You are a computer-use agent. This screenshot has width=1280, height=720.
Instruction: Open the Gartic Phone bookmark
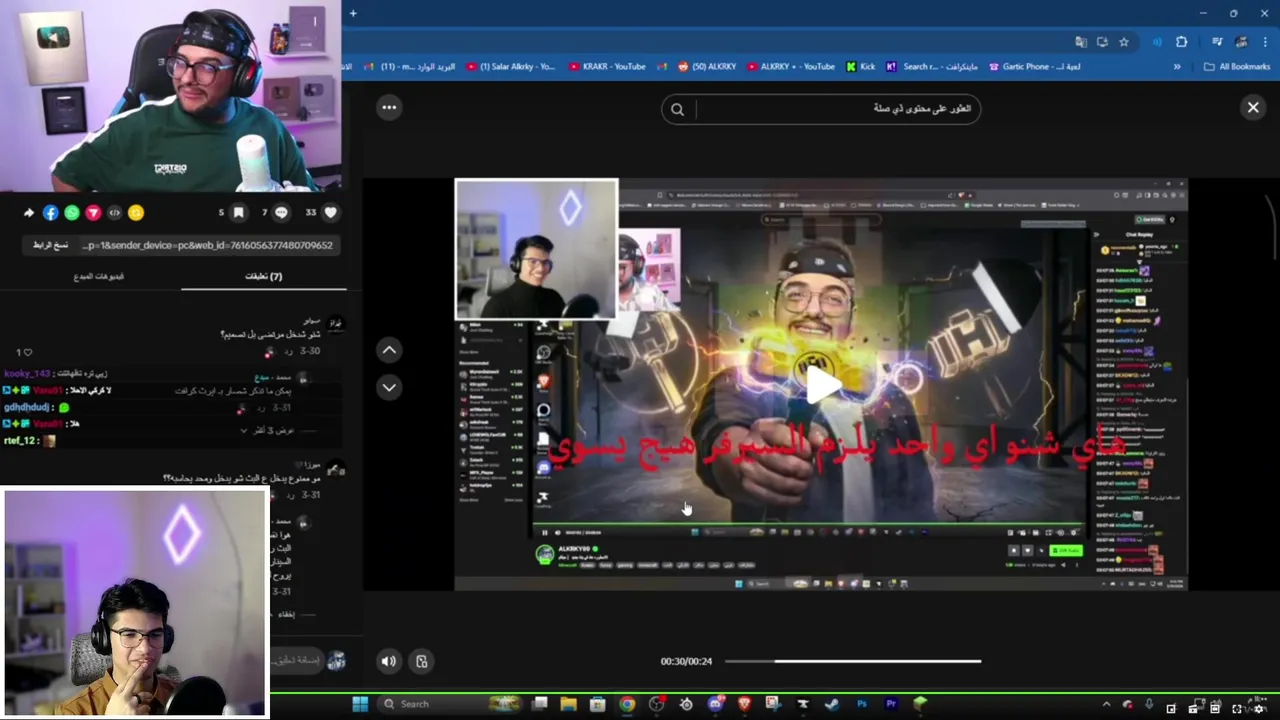point(1033,67)
